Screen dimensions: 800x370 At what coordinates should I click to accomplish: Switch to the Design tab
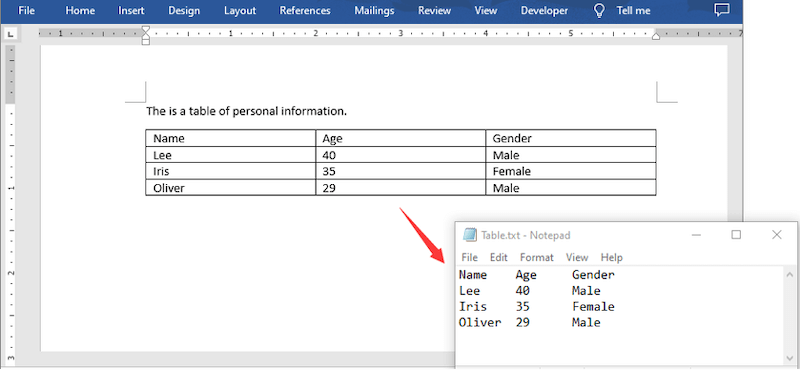click(x=184, y=10)
